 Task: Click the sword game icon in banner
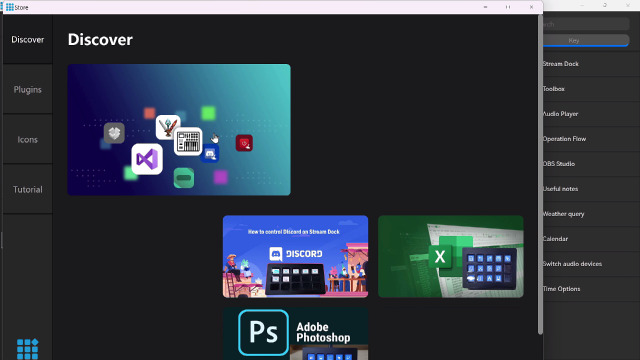tap(167, 126)
